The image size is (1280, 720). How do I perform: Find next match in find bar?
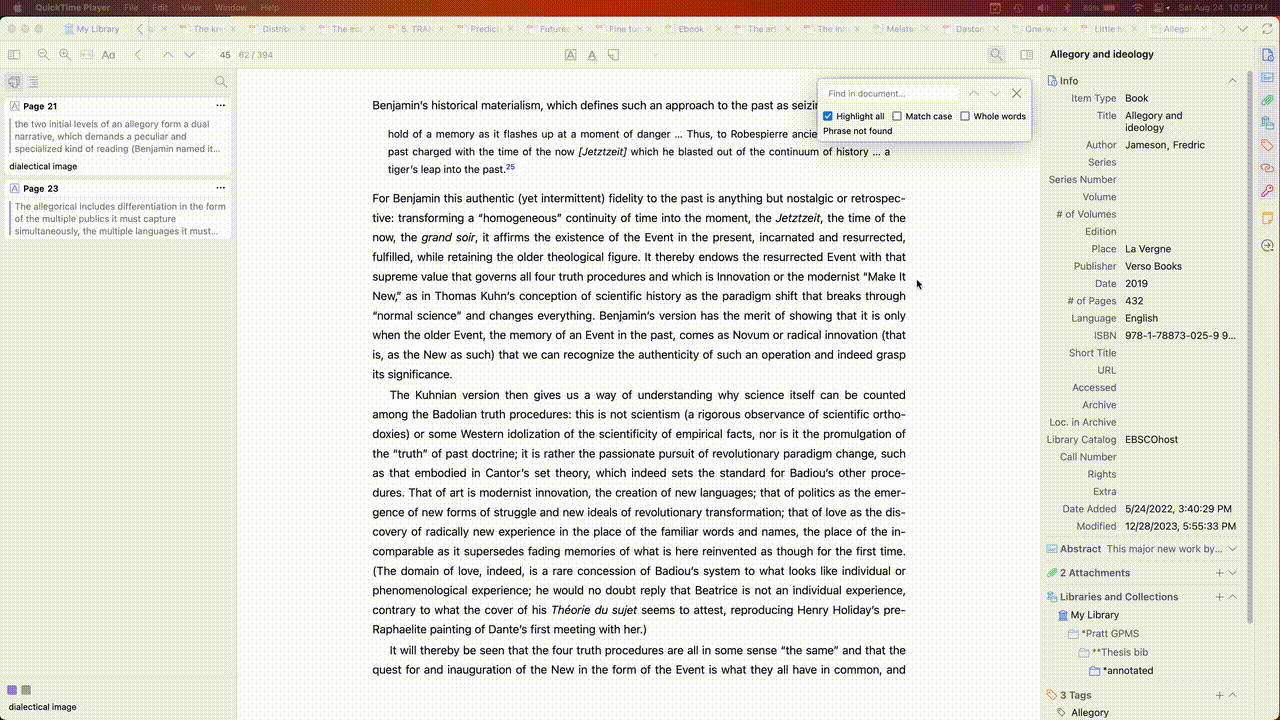coord(995,93)
